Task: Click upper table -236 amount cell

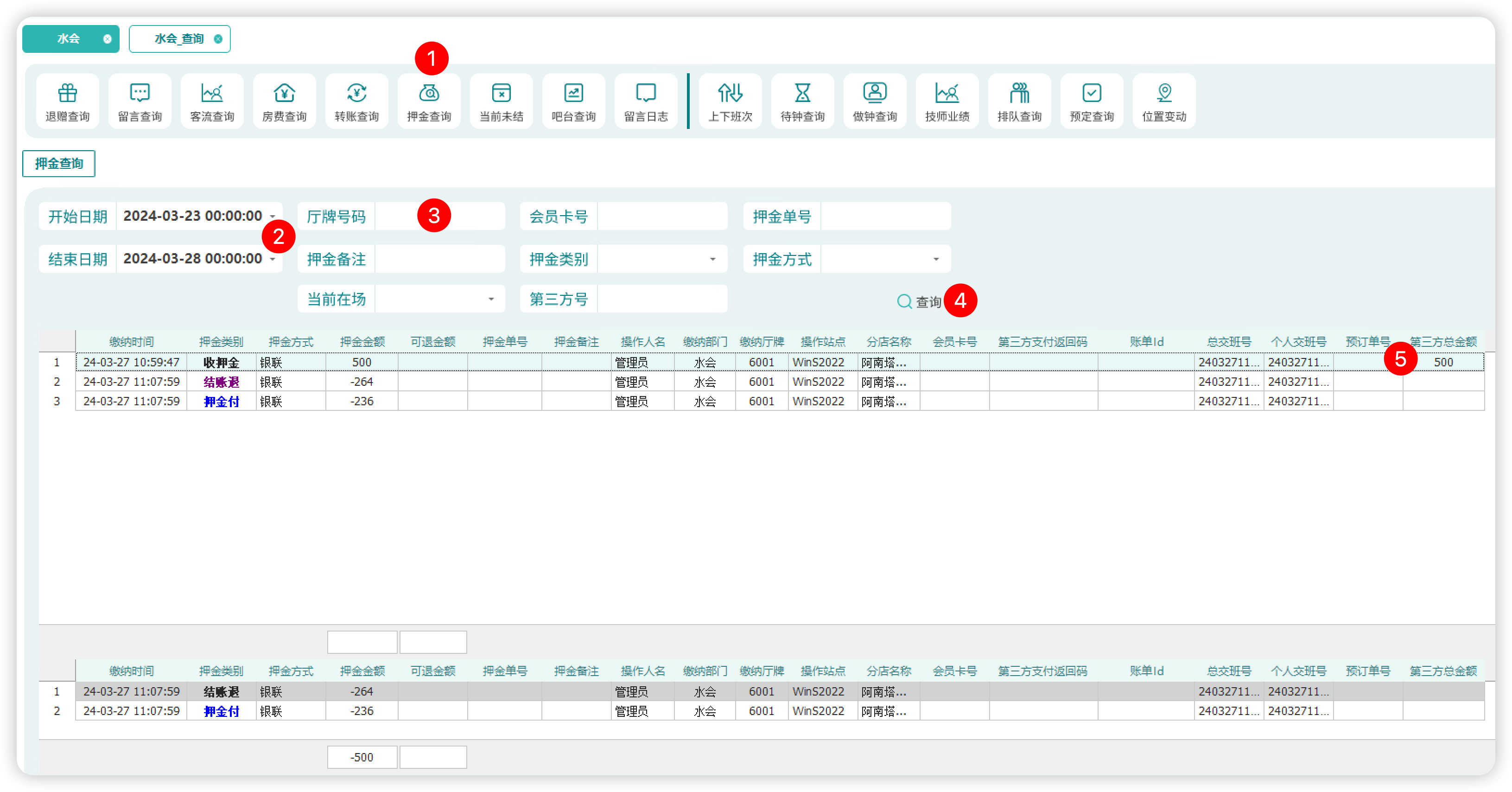Action: click(x=362, y=402)
